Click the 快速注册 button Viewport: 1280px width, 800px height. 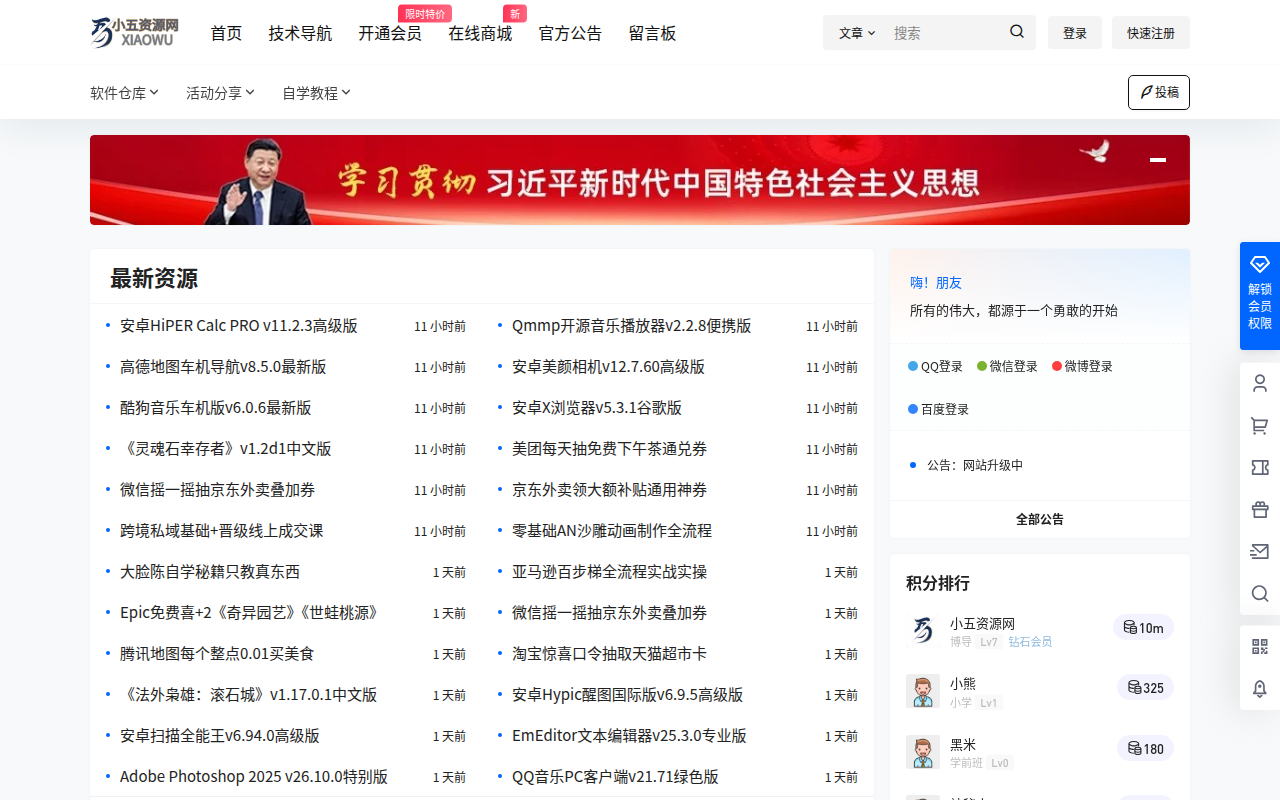tap(1151, 33)
